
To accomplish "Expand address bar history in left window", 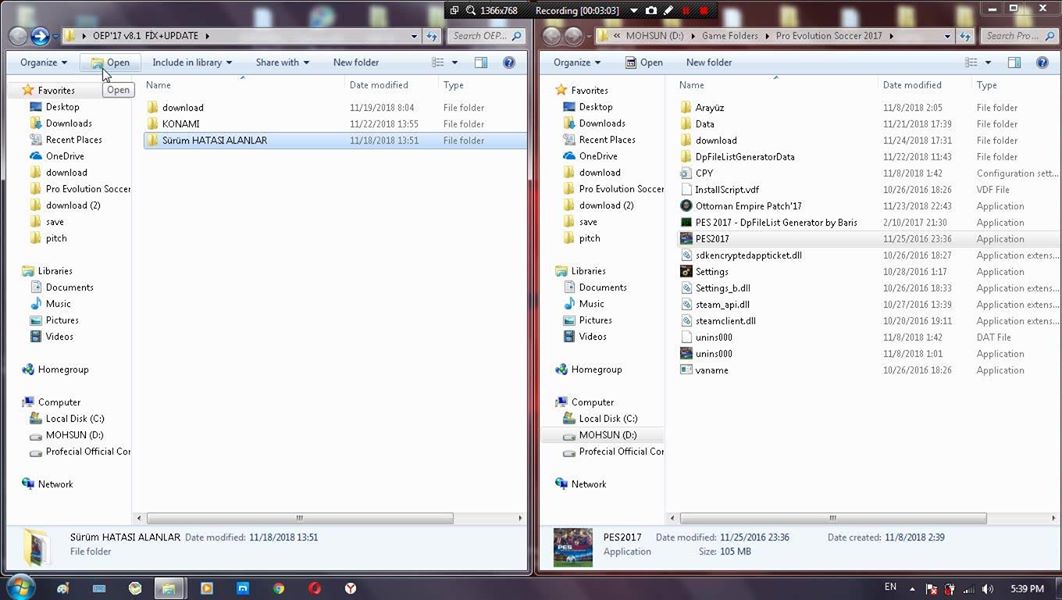I will [414, 36].
